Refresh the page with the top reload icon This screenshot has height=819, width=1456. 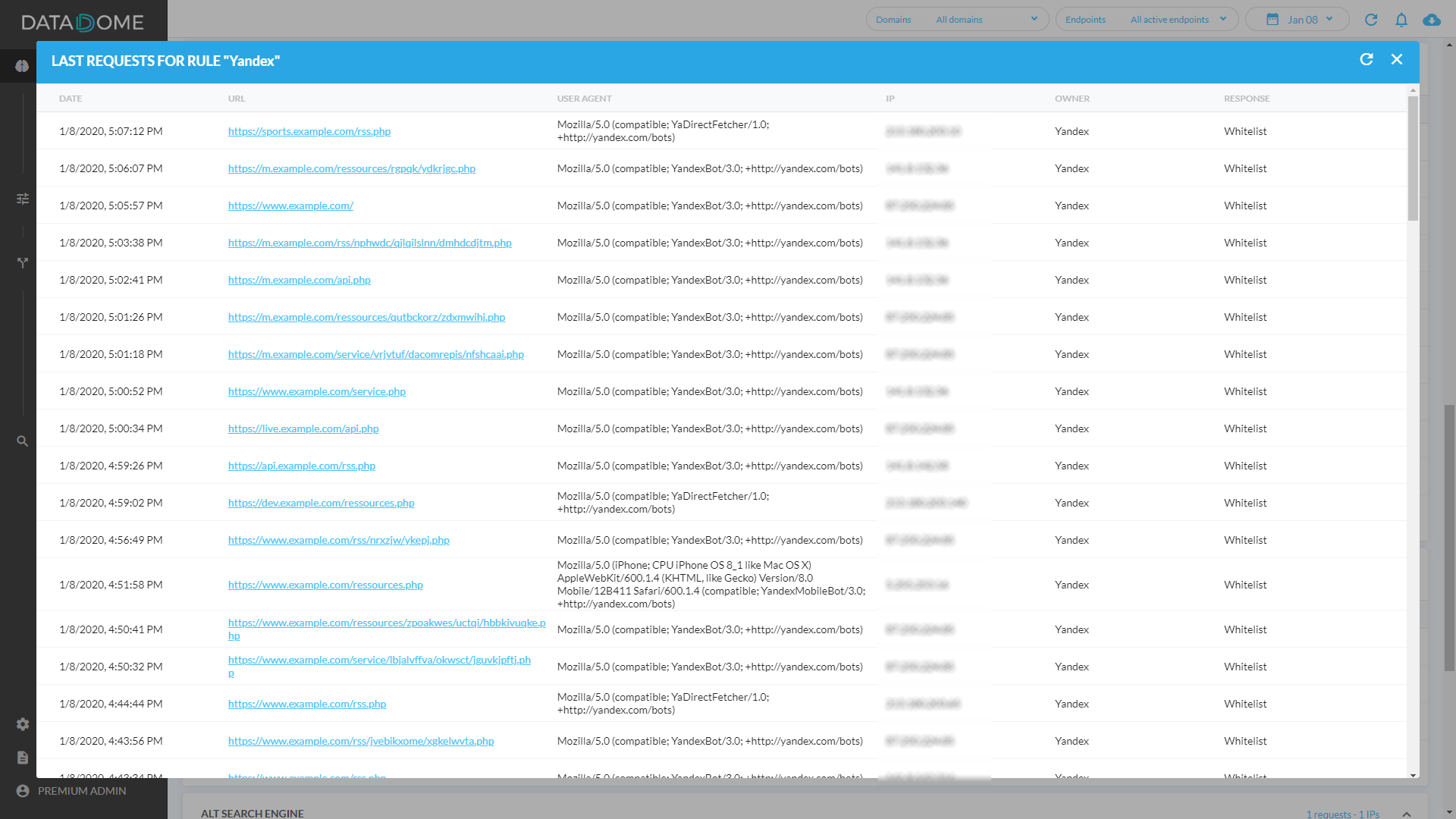tap(1371, 20)
